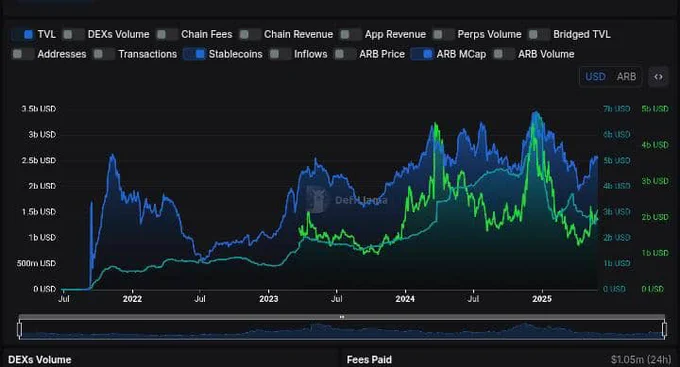The height and width of the screenshot is (367, 680).
Task: Click the $1.05m (24h) fees value
Action: [x=641, y=360]
